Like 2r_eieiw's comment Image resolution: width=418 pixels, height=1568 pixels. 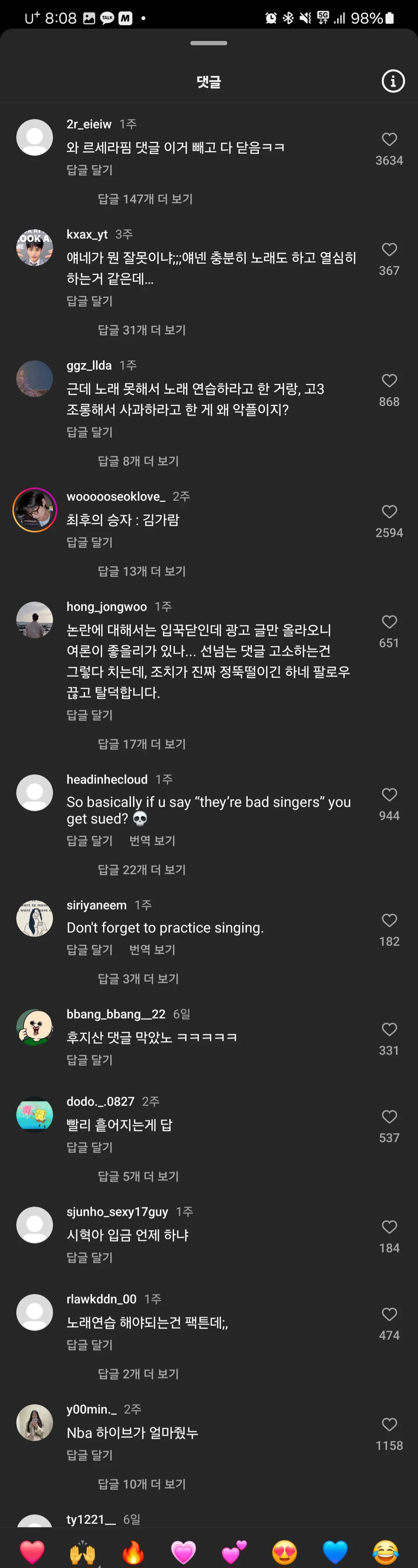click(389, 139)
